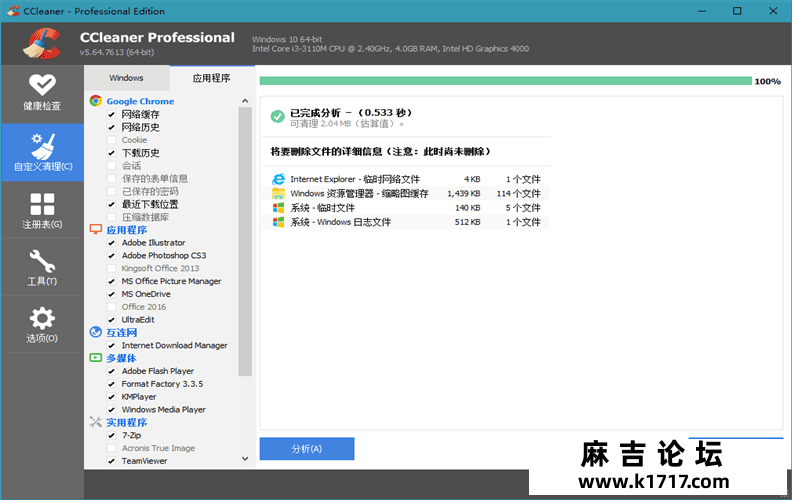The image size is (792, 500).
Task: Click Windows flag icon for Windows 日志文件
Action: (x=278, y=222)
